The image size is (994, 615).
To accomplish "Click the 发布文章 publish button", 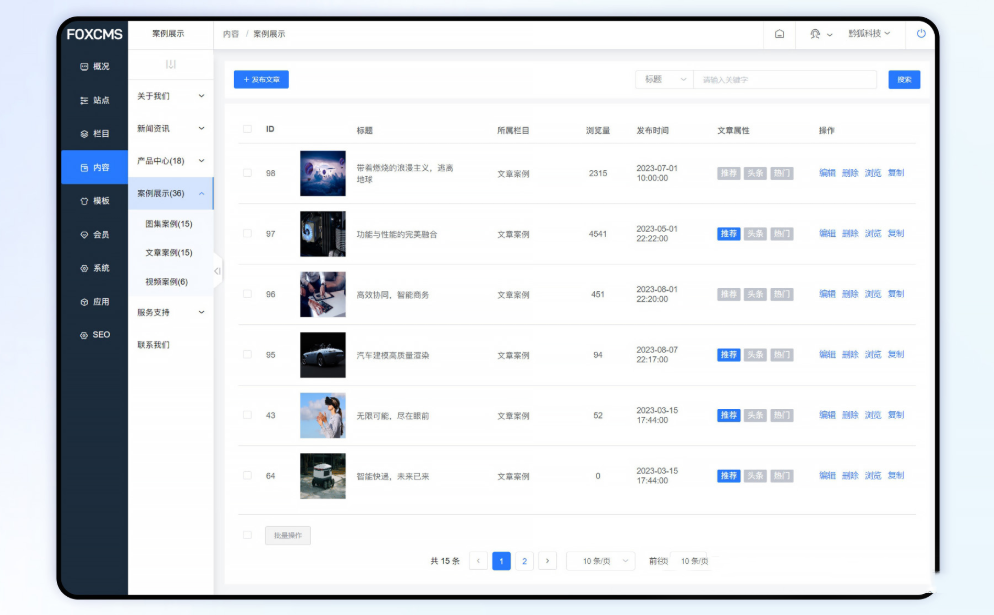I will (x=261, y=79).
